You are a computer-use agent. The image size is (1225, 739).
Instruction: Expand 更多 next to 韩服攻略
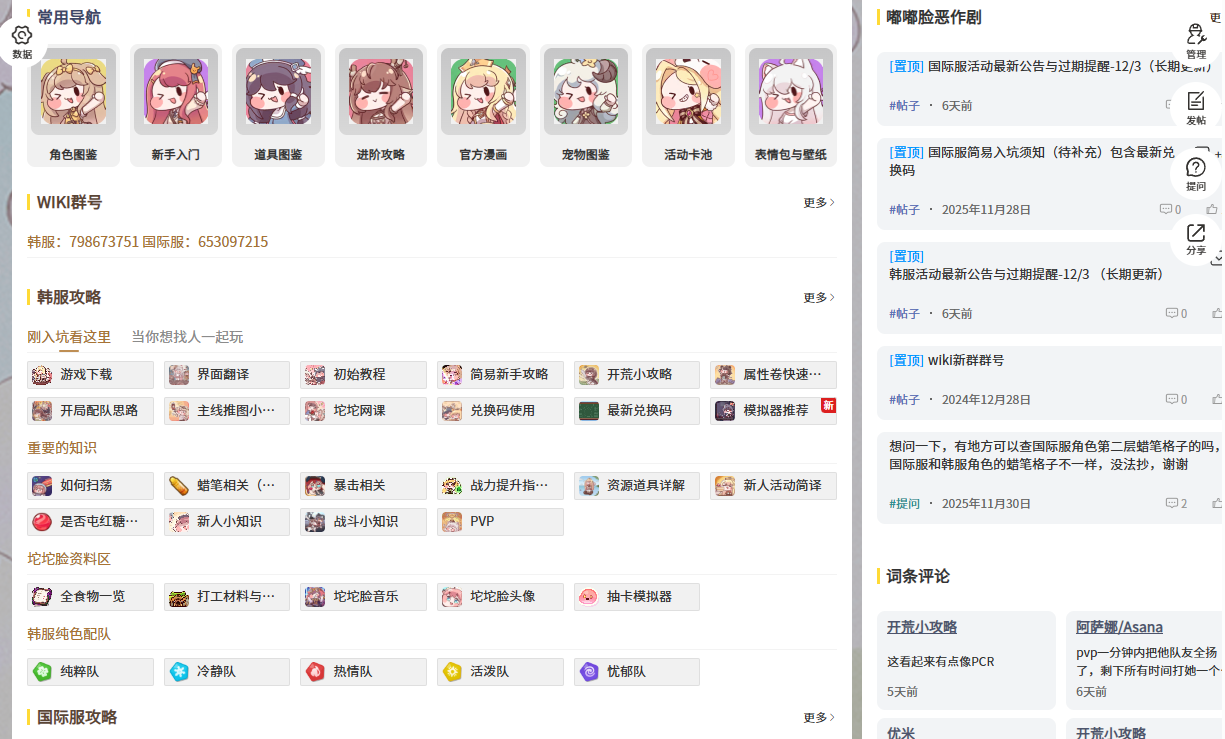point(819,297)
